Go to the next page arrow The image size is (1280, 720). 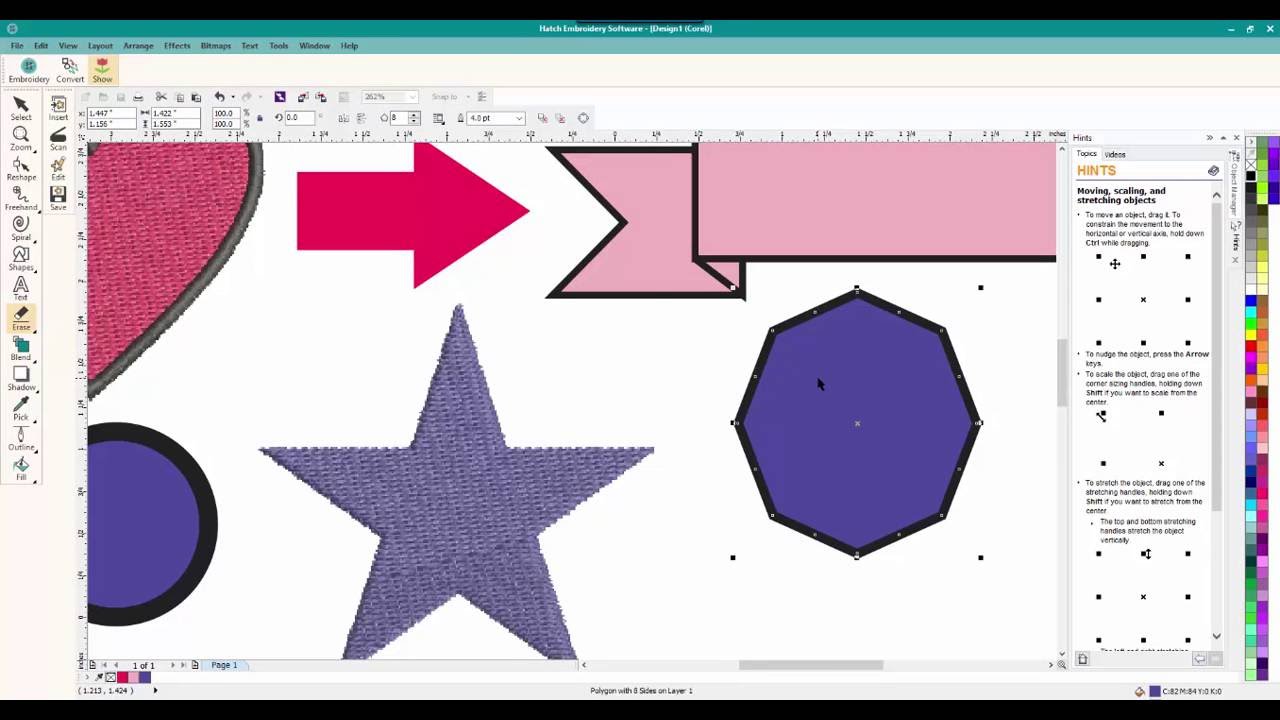(x=172, y=665)
